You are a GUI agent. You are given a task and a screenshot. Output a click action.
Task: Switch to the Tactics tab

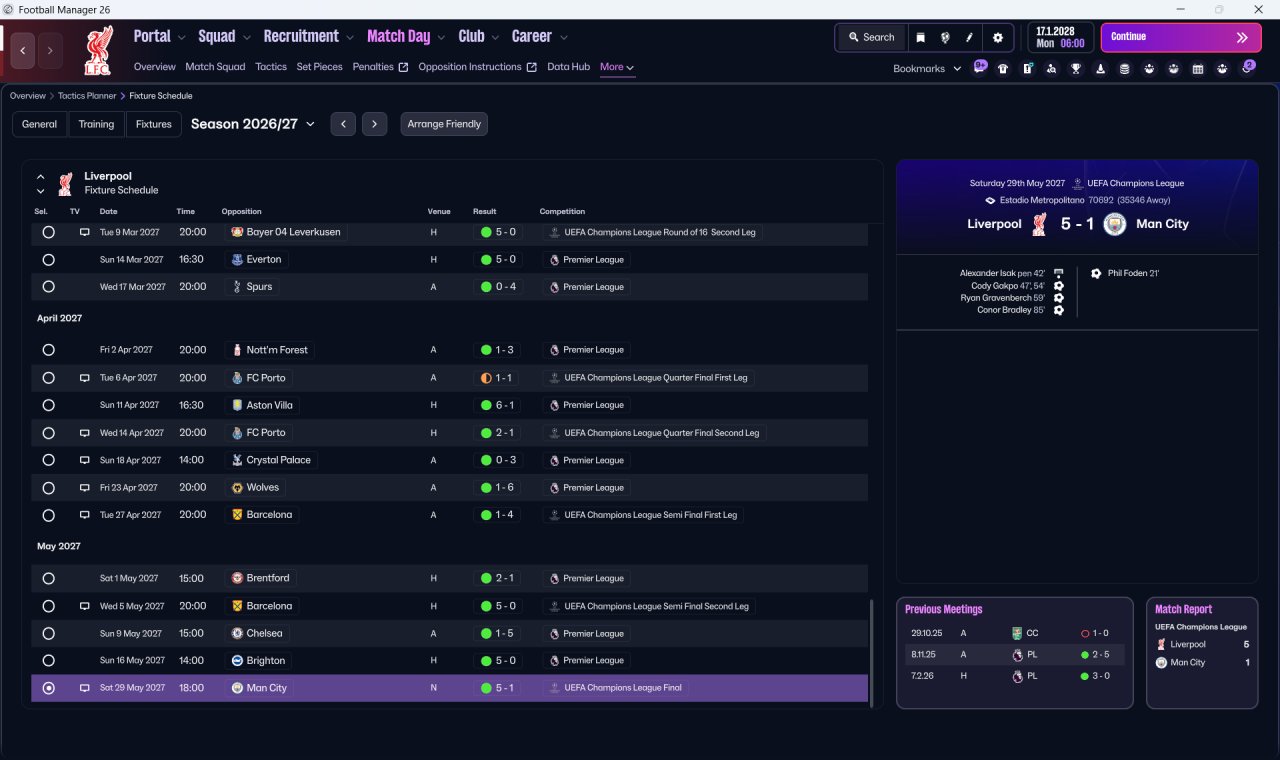(x=271, y=67)
